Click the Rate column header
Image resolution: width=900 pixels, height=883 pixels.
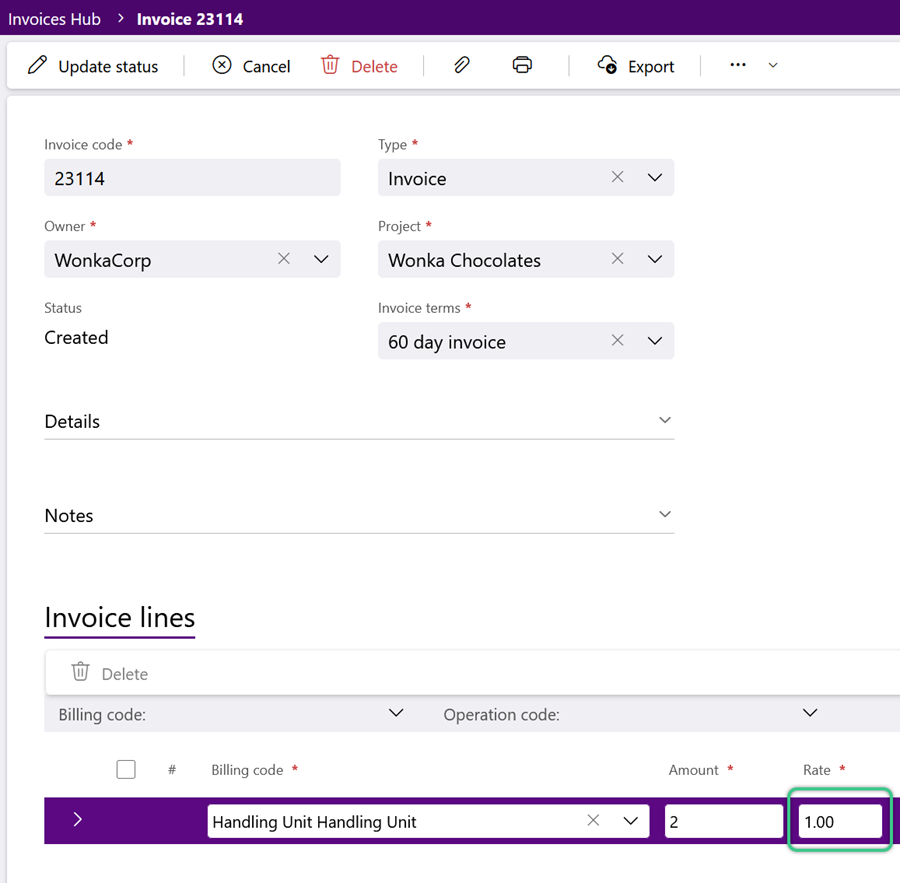pyautogui.click(x=817, y=770)
